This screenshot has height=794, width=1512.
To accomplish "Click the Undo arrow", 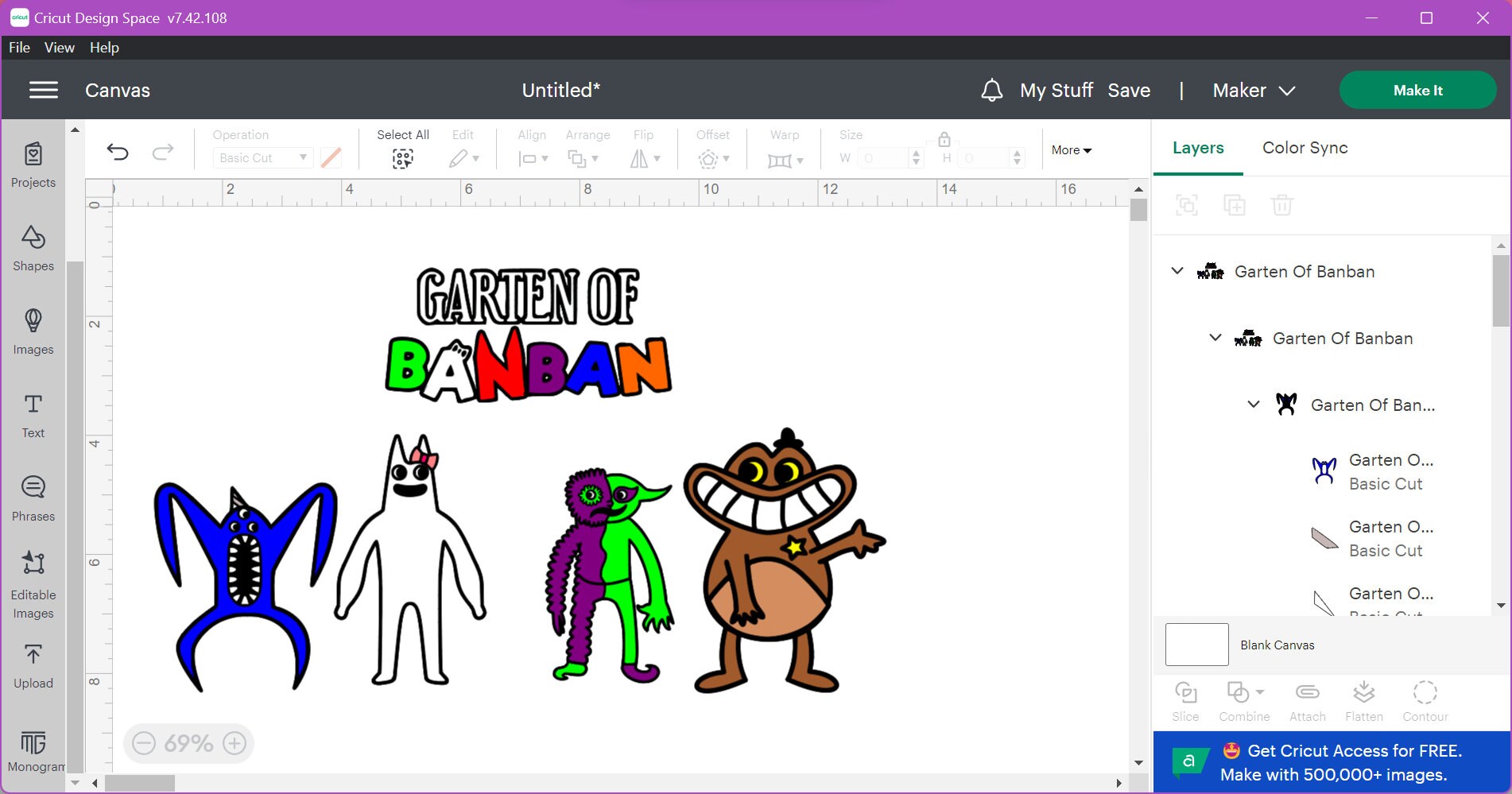I will (x=118, y=152).
